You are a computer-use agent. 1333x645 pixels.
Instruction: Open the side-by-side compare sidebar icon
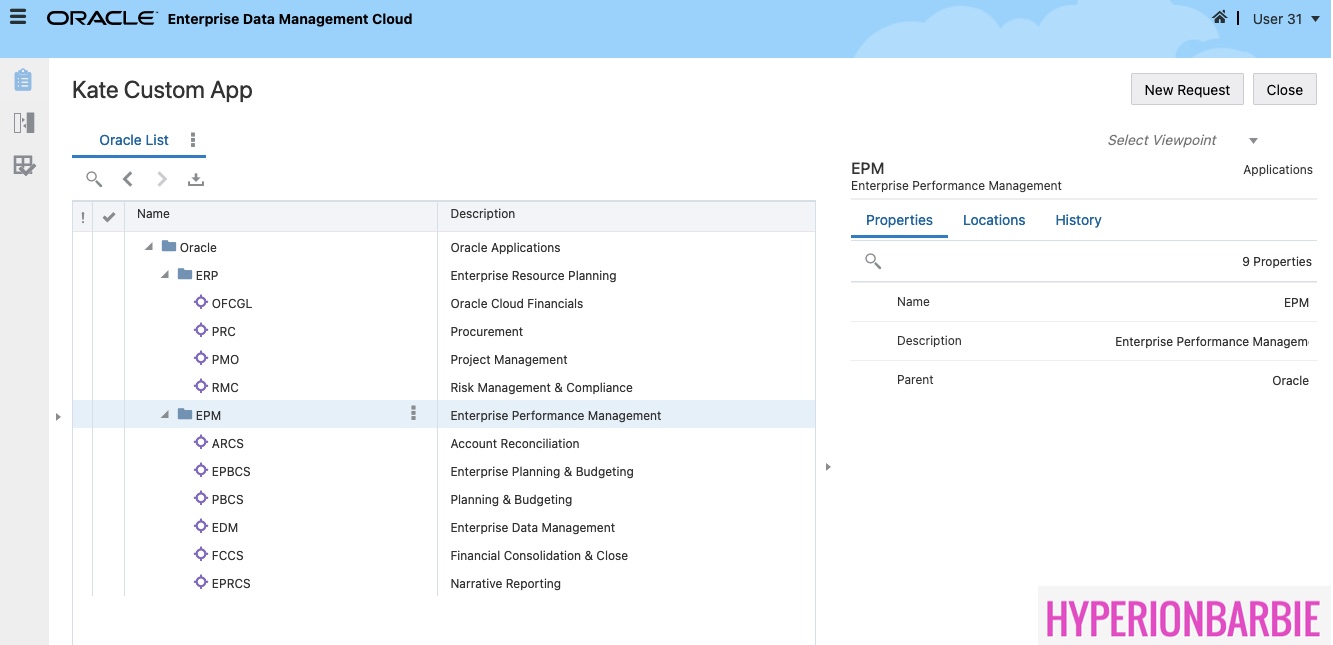[x=23, y=123]
